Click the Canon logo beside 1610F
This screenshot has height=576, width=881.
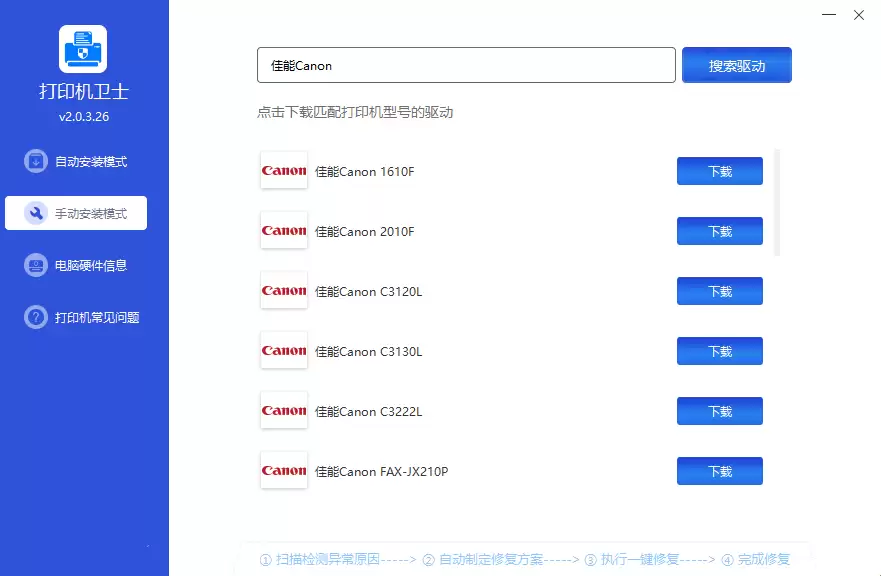(284, 170)
